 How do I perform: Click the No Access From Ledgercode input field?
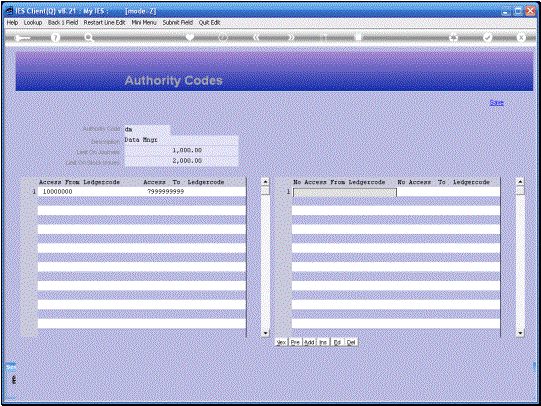[x=344, y=192]
